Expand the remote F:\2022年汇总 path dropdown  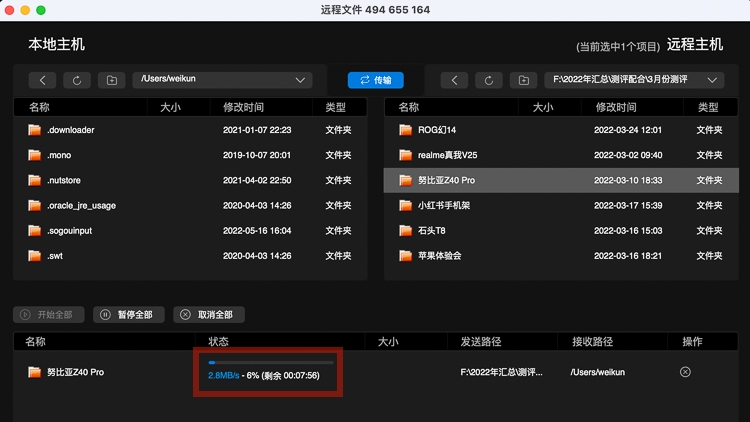(x=634, y=80)
